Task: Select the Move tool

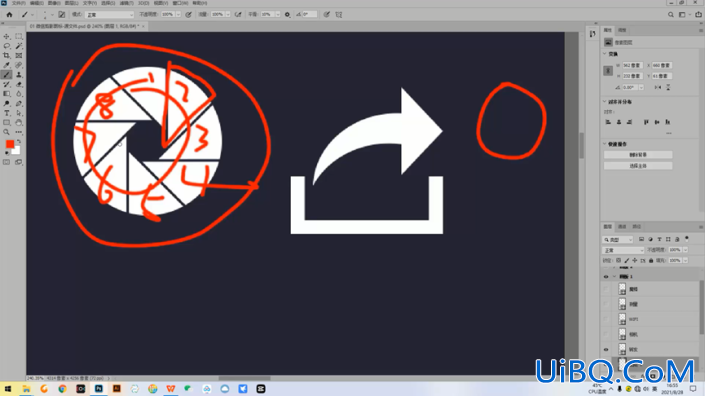Action: (6, 36)
